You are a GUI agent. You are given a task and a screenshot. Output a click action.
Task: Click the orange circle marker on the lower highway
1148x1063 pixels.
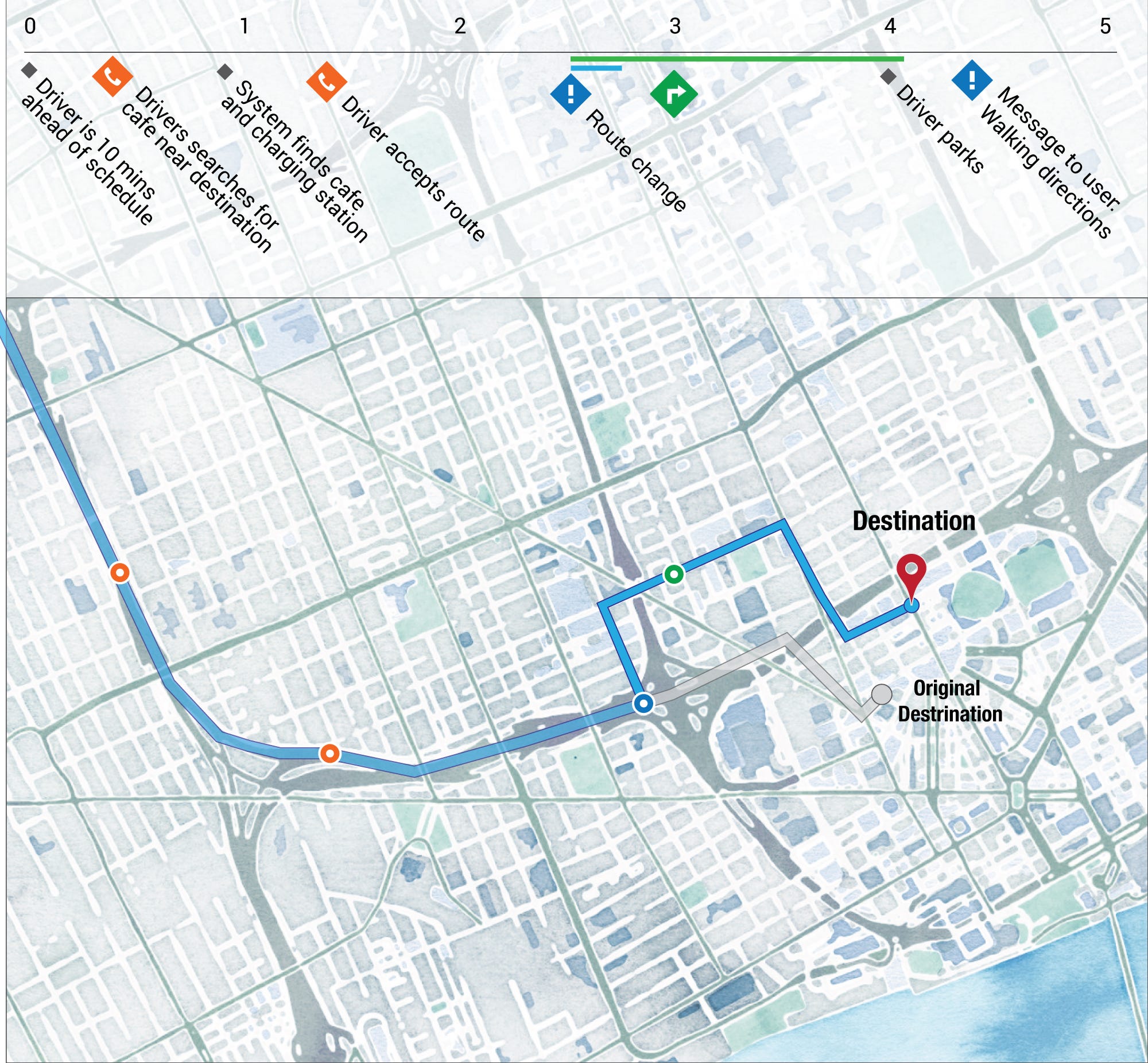(329, 753)
